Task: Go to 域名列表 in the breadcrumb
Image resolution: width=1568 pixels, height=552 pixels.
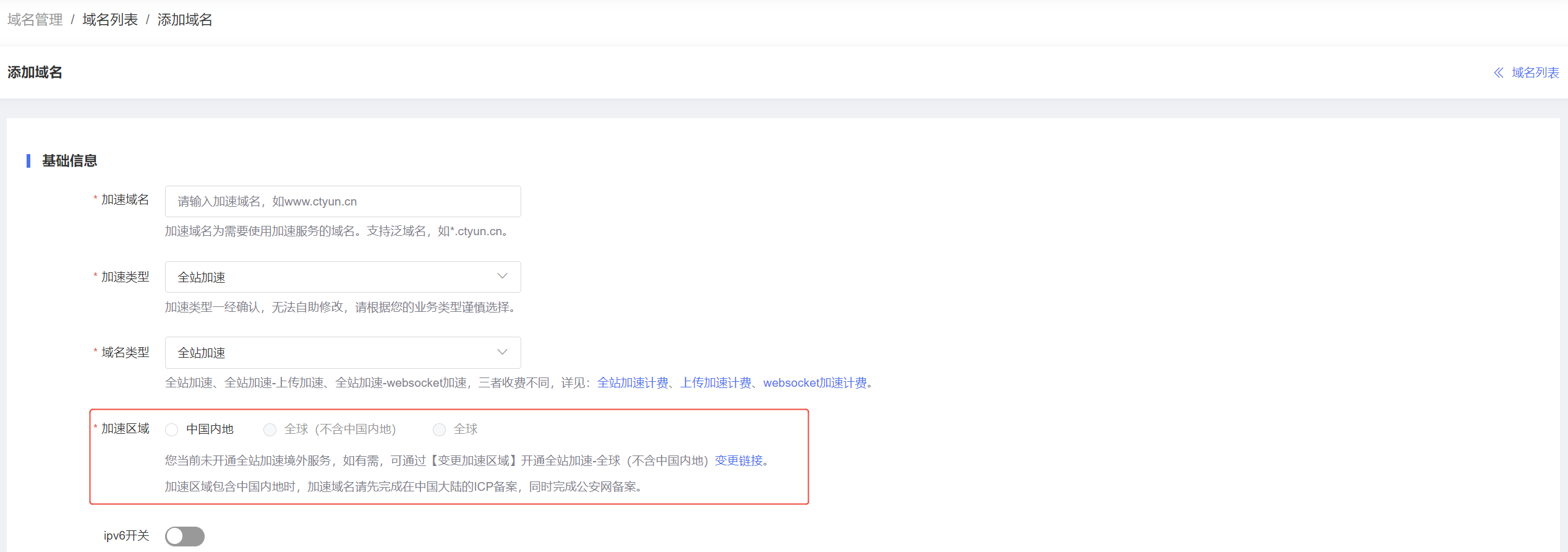Action: pos(110,20)
